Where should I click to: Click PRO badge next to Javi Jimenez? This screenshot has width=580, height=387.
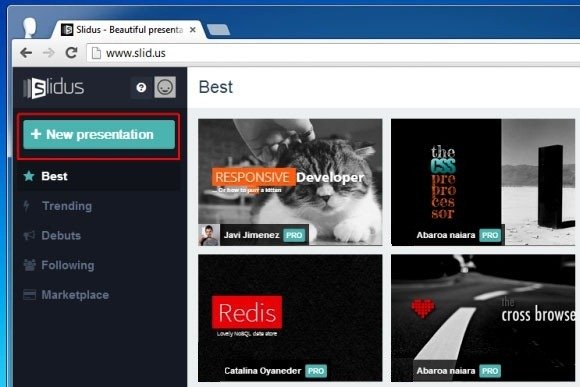[294, 235]
